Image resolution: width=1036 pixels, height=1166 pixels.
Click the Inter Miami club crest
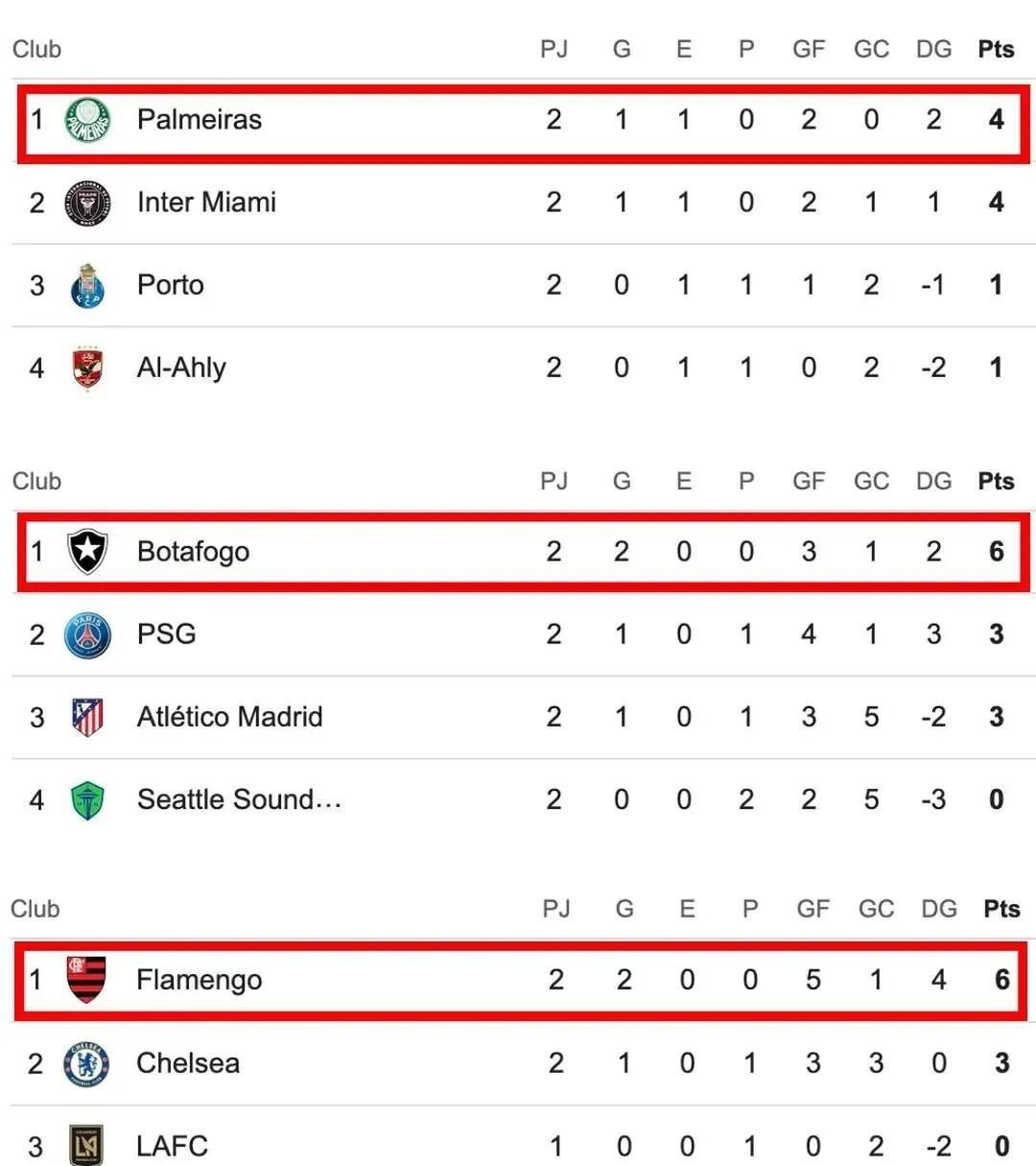[x=87, y=202]
